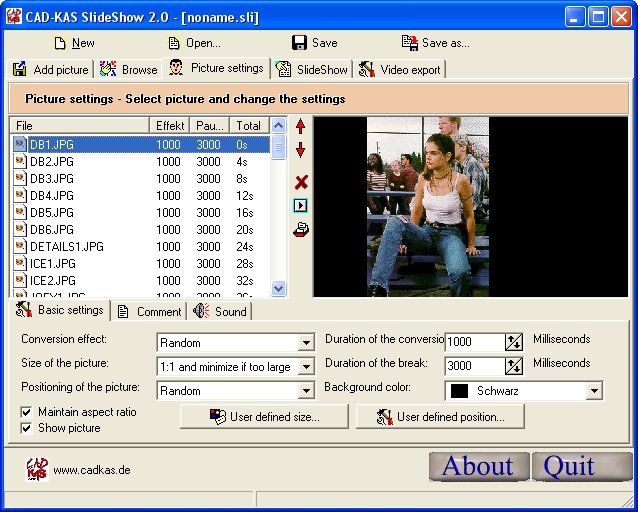
Task: Open the Conversion effect dropdown
Action: pos(306,343)
